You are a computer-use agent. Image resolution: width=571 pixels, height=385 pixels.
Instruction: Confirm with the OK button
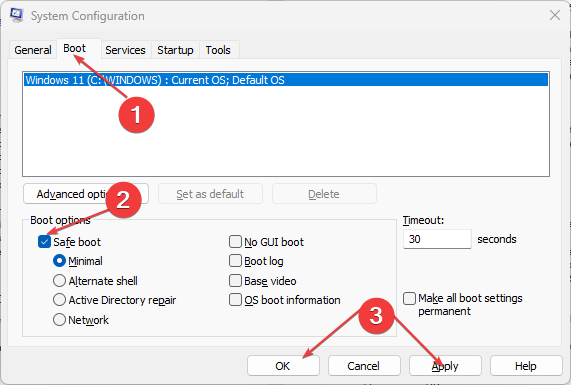pos(283,366)
